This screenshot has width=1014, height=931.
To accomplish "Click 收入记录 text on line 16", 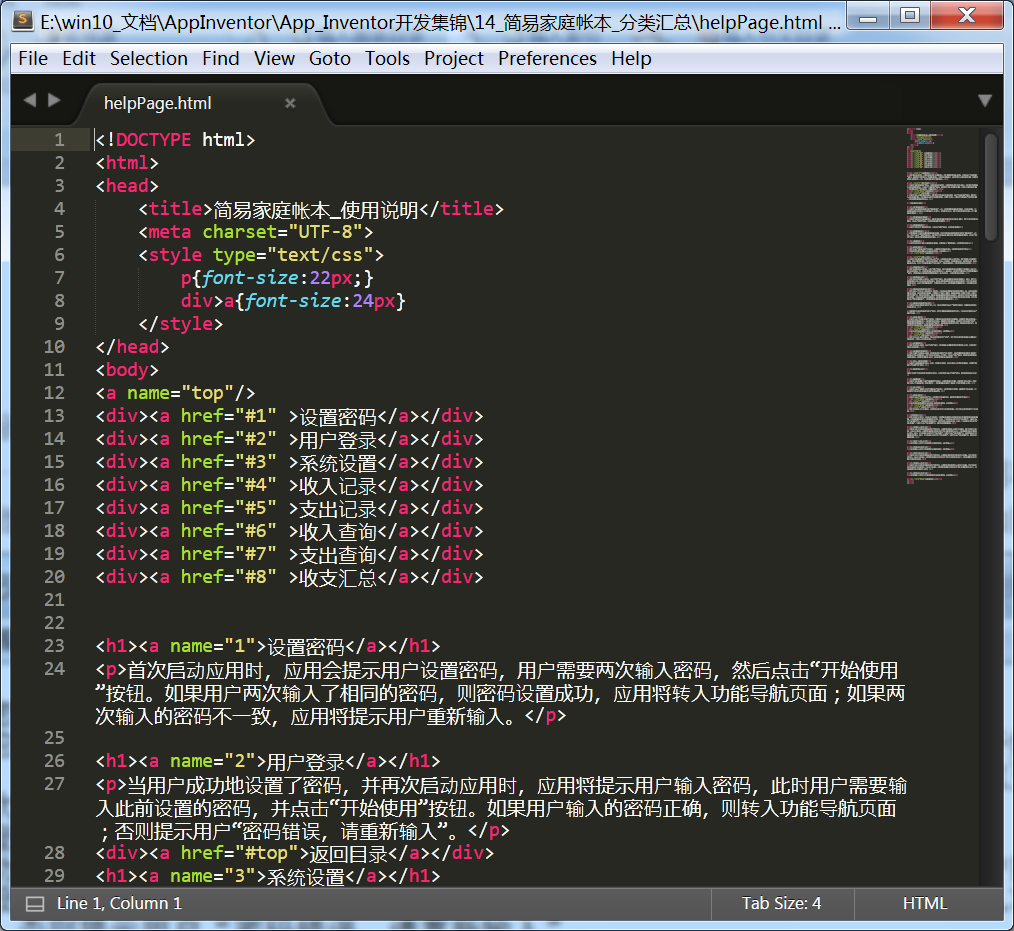I will [338, 486].
